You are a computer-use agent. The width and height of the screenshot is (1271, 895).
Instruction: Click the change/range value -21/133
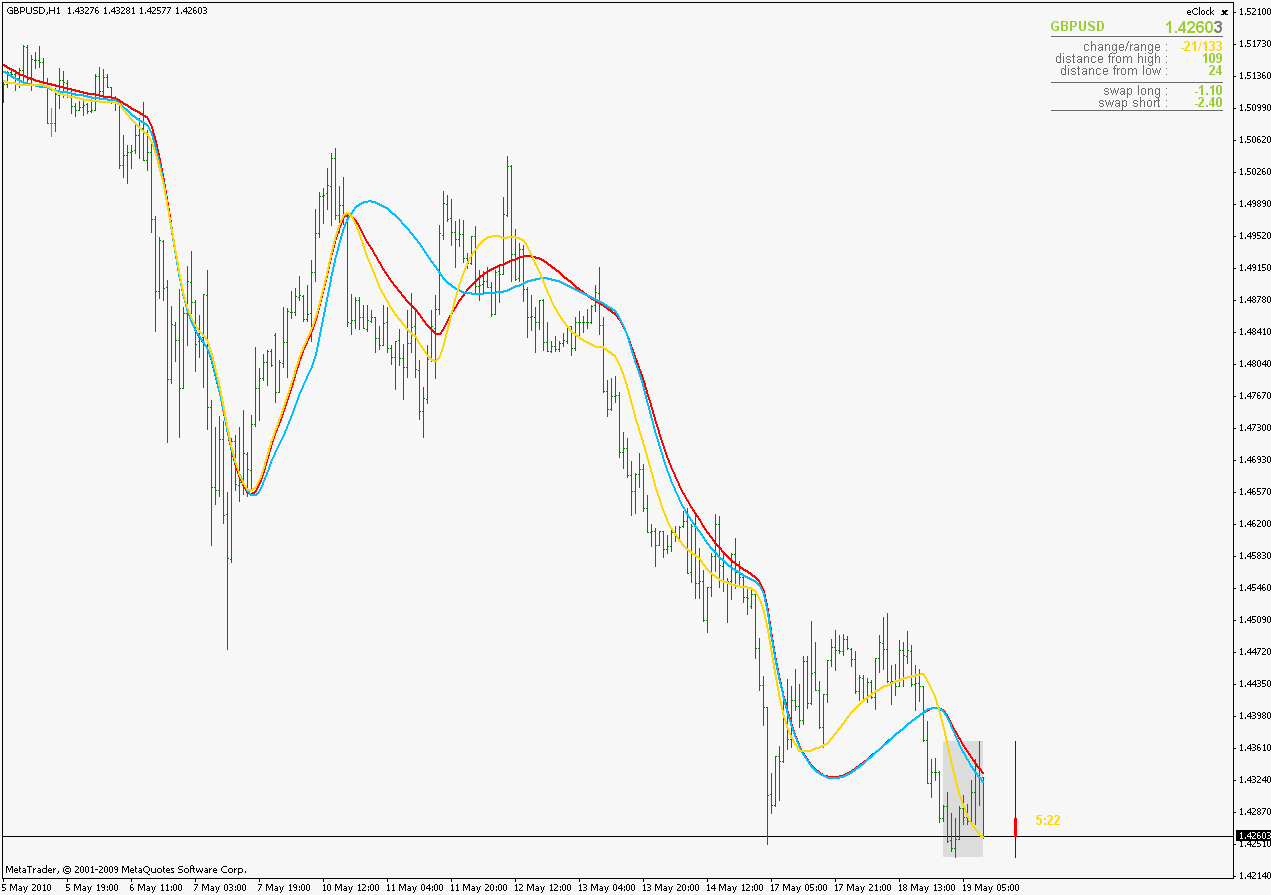[1201, 47]
